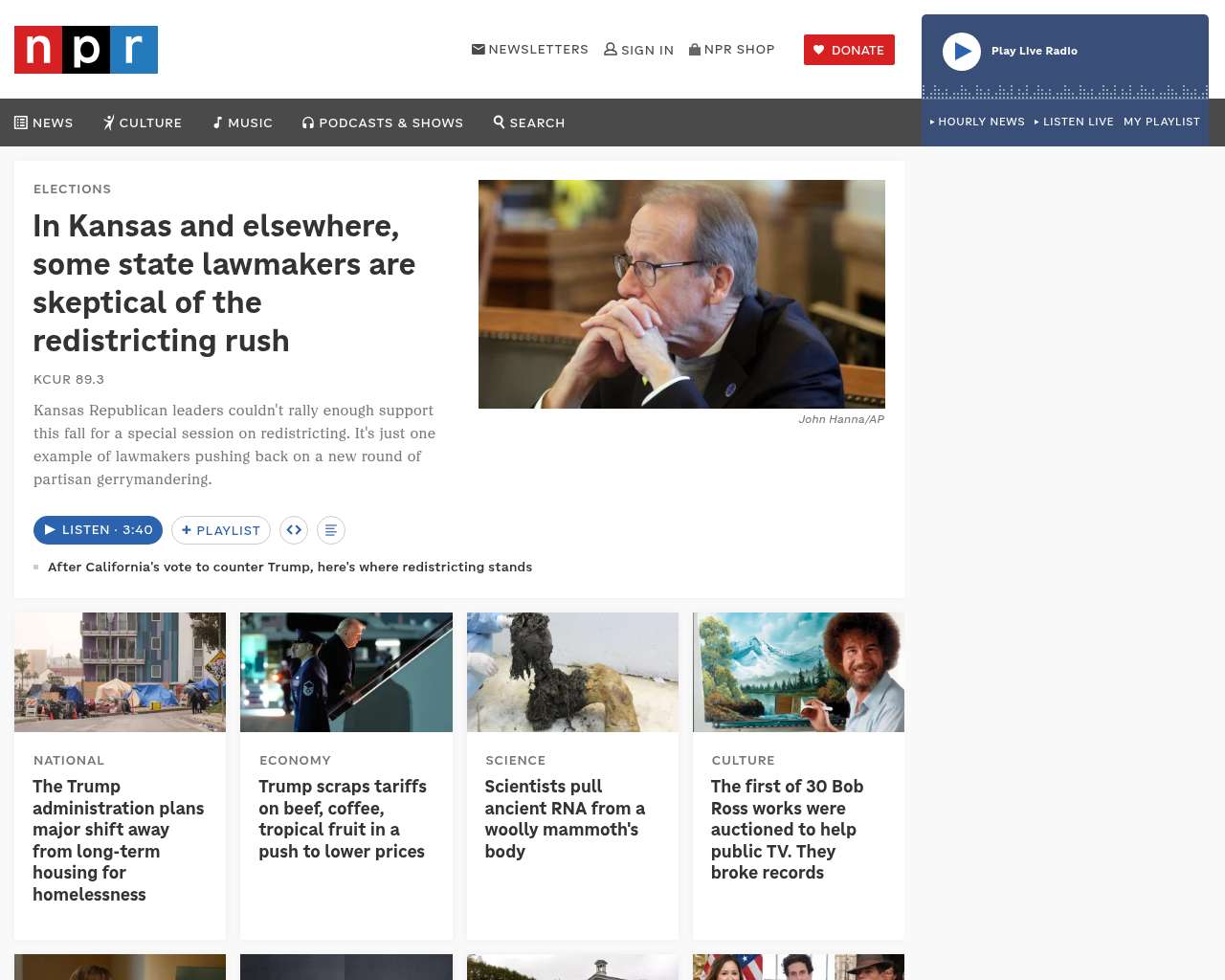Add story to Playlist

[x=221, y=530]
